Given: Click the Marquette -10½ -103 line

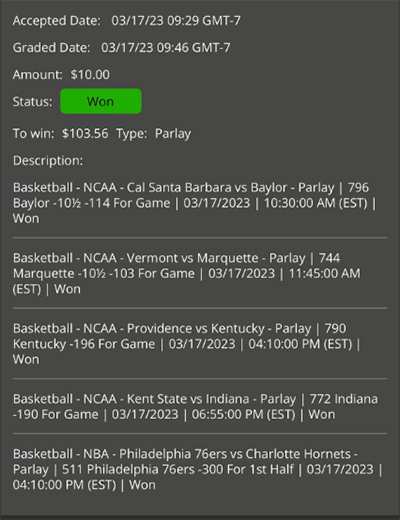Looking at the screenshot, I should pos(104,274).
